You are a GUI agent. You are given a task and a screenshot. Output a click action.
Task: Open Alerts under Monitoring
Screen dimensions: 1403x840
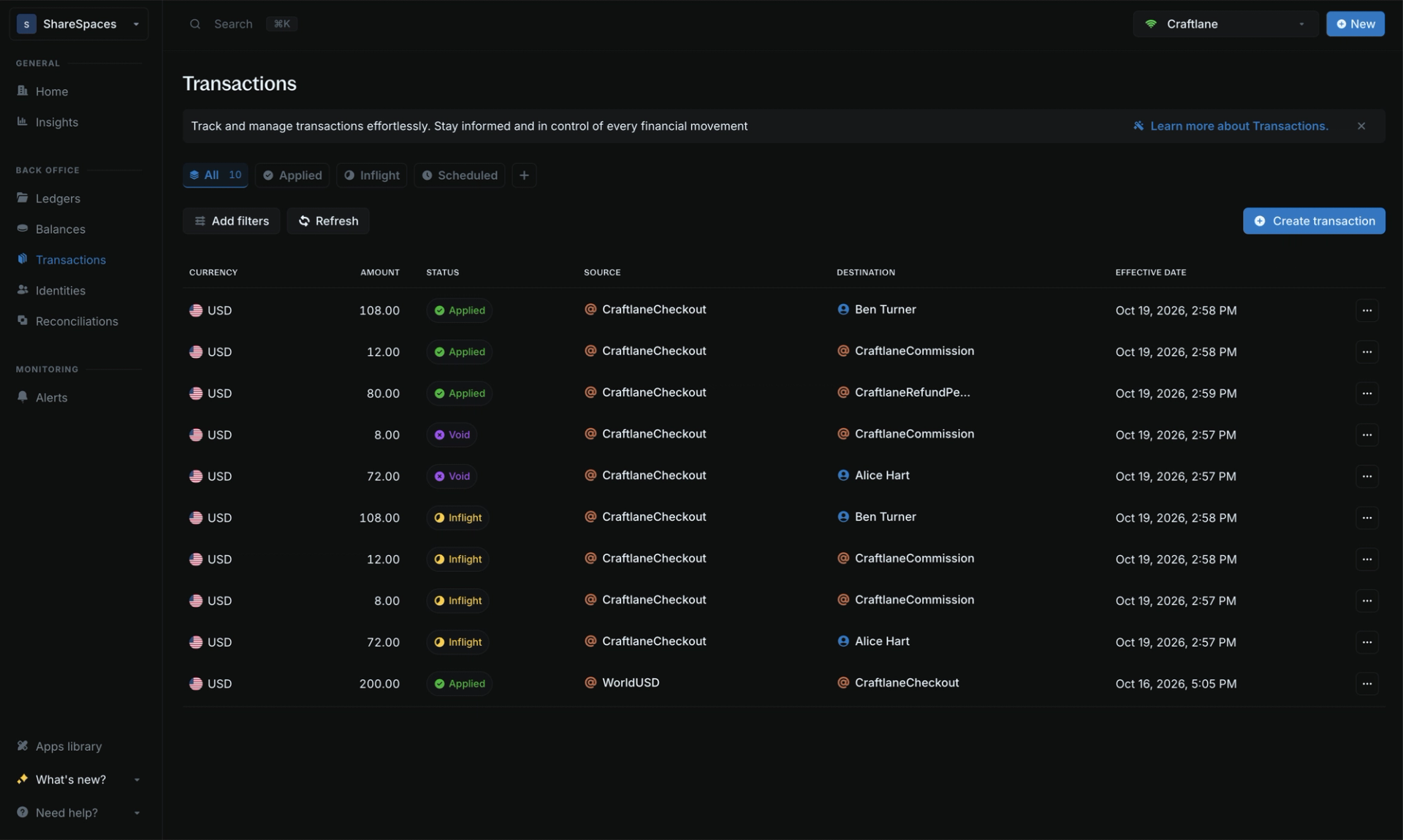pyautogui.click(x=51, y=398)
